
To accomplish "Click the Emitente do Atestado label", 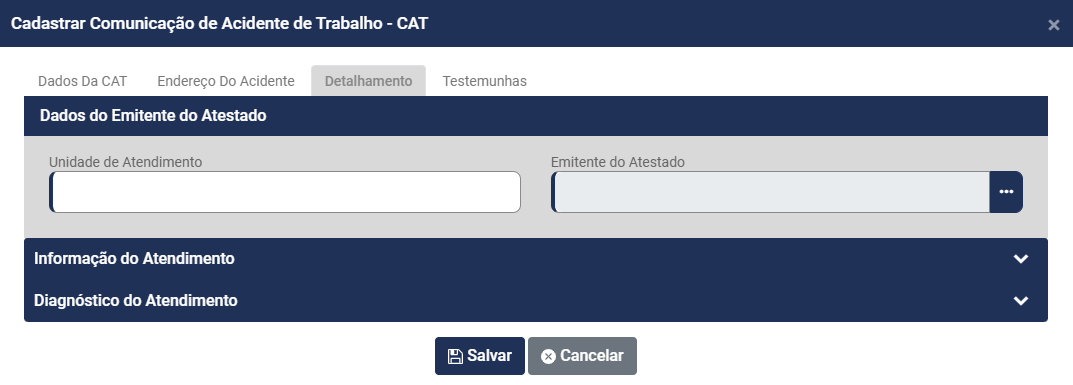I will (618, 162).
